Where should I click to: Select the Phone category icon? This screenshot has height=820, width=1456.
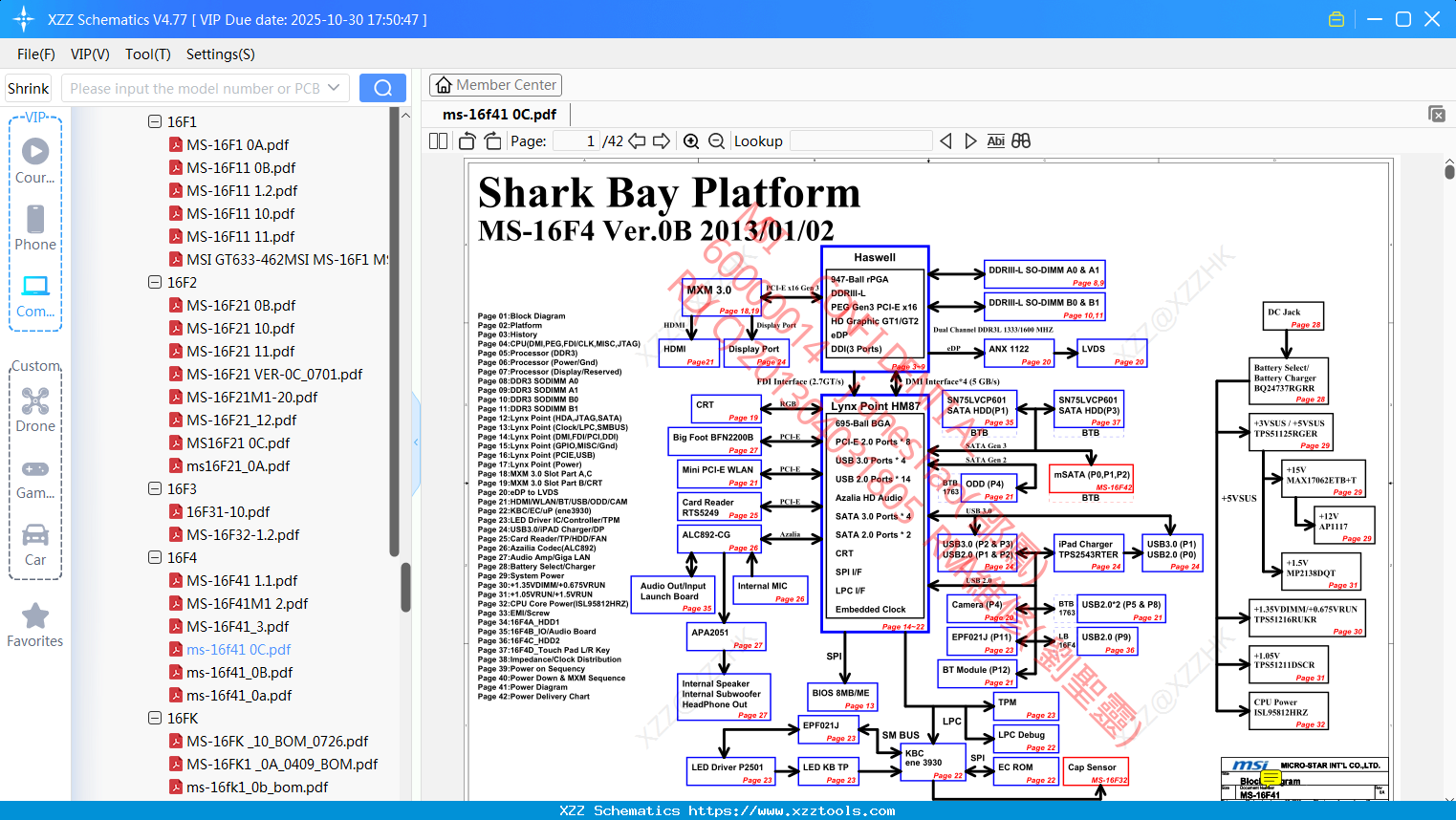click(35, 227)
